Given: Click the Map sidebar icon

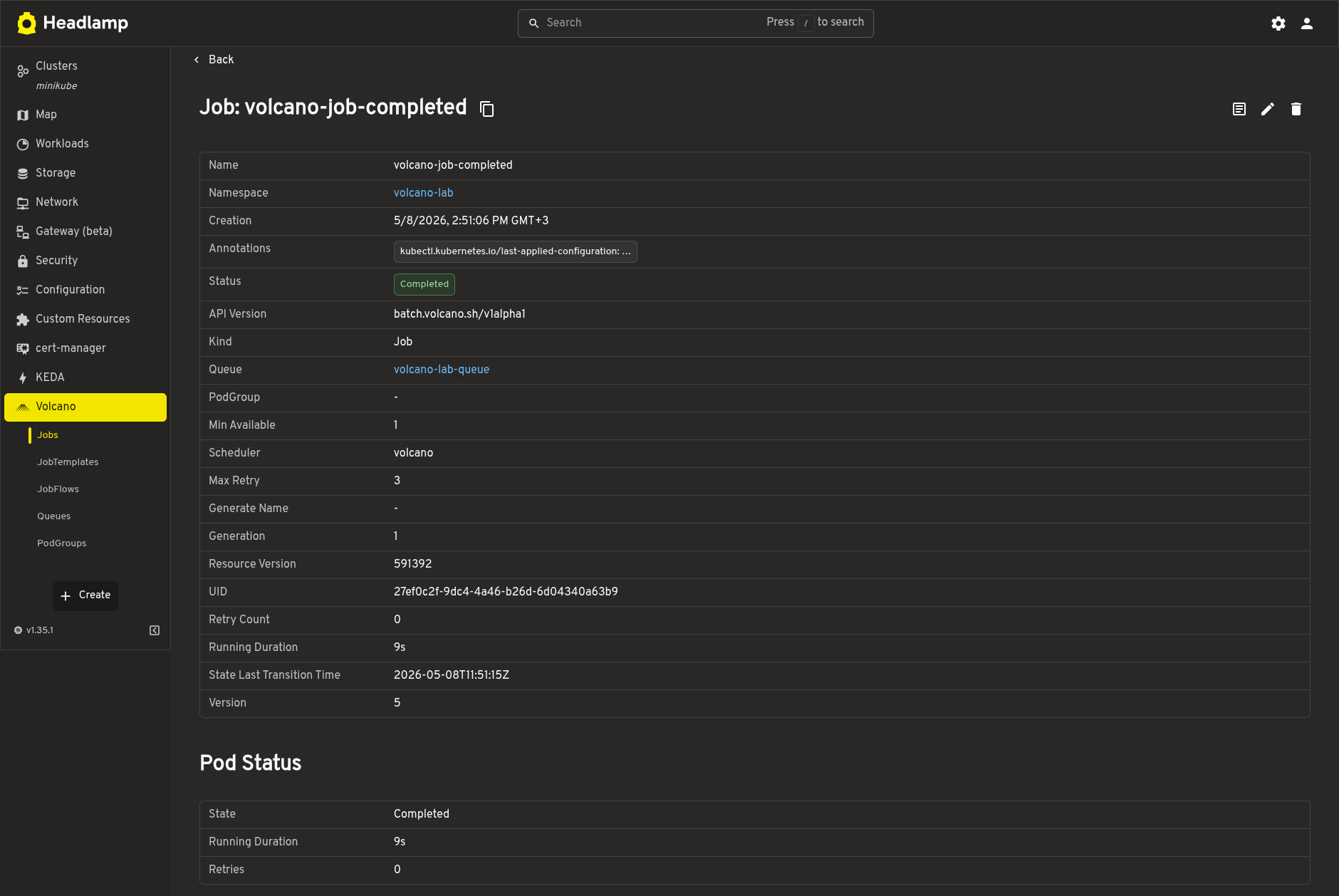Looking at the screenshot, I should [x=23, y=115].
